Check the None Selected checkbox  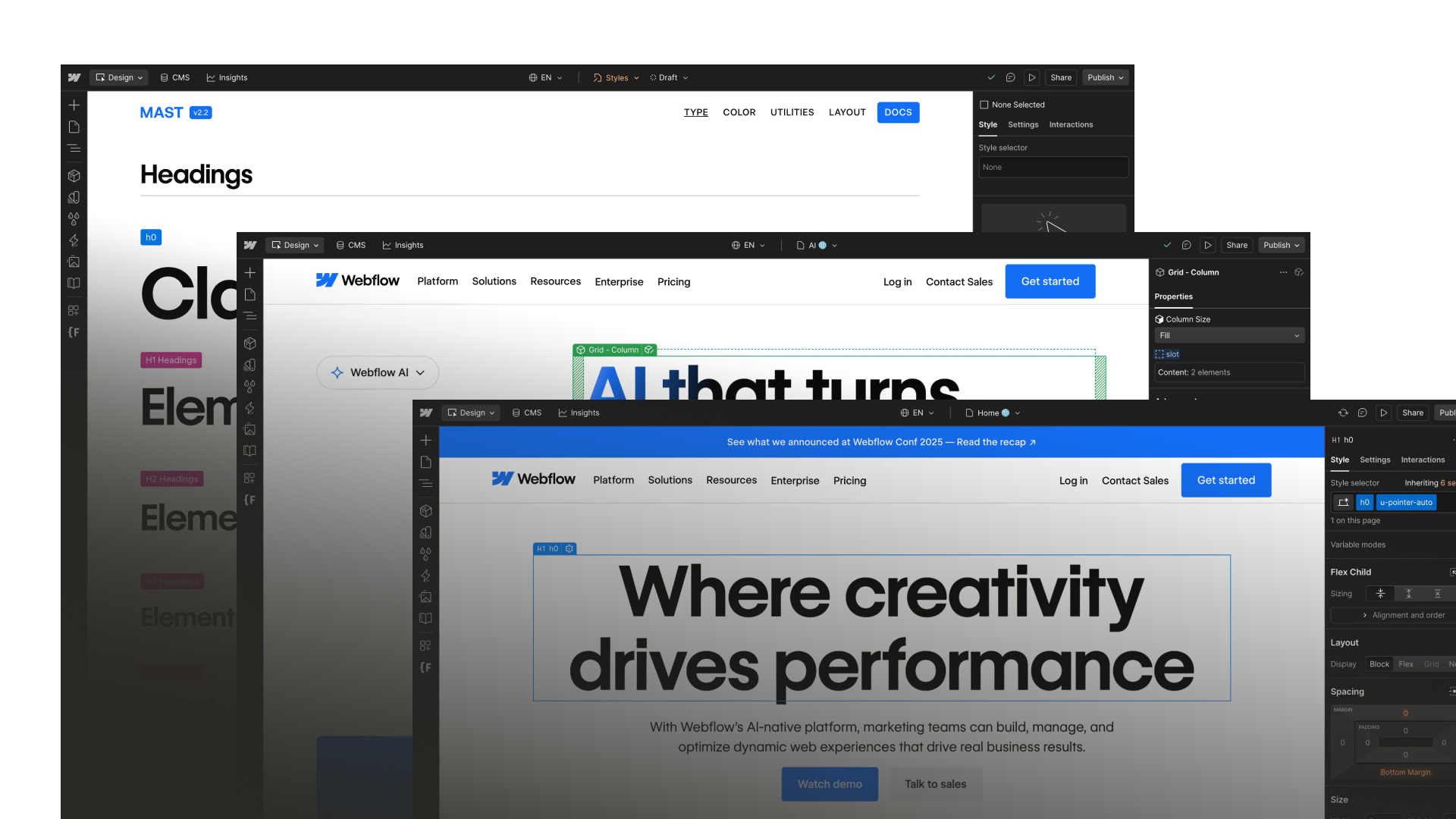tap(984, 105)
